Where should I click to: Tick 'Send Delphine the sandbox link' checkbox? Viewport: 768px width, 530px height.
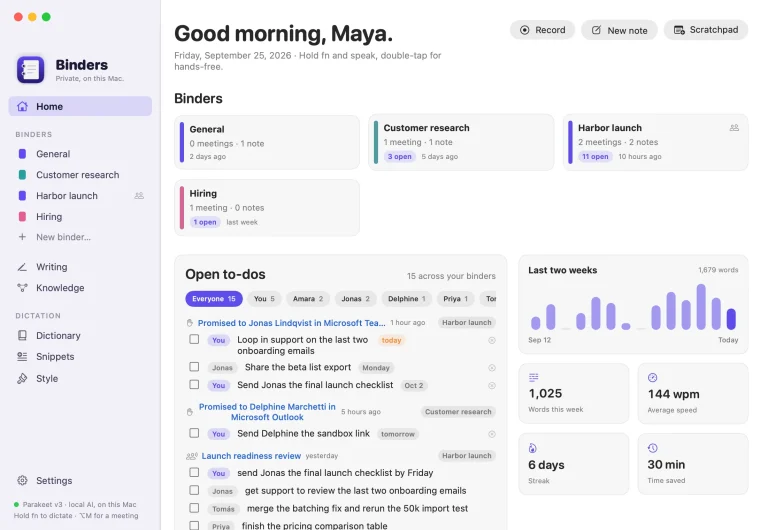(194, 433)
